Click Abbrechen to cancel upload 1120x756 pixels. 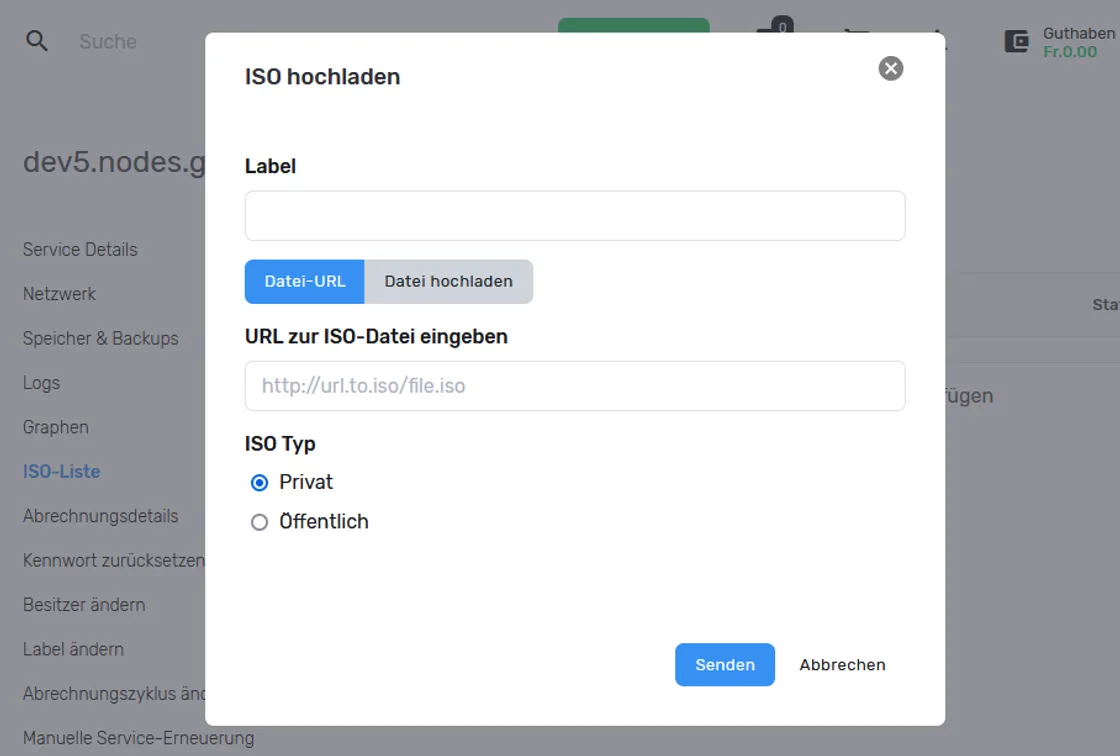click(842, 665)
